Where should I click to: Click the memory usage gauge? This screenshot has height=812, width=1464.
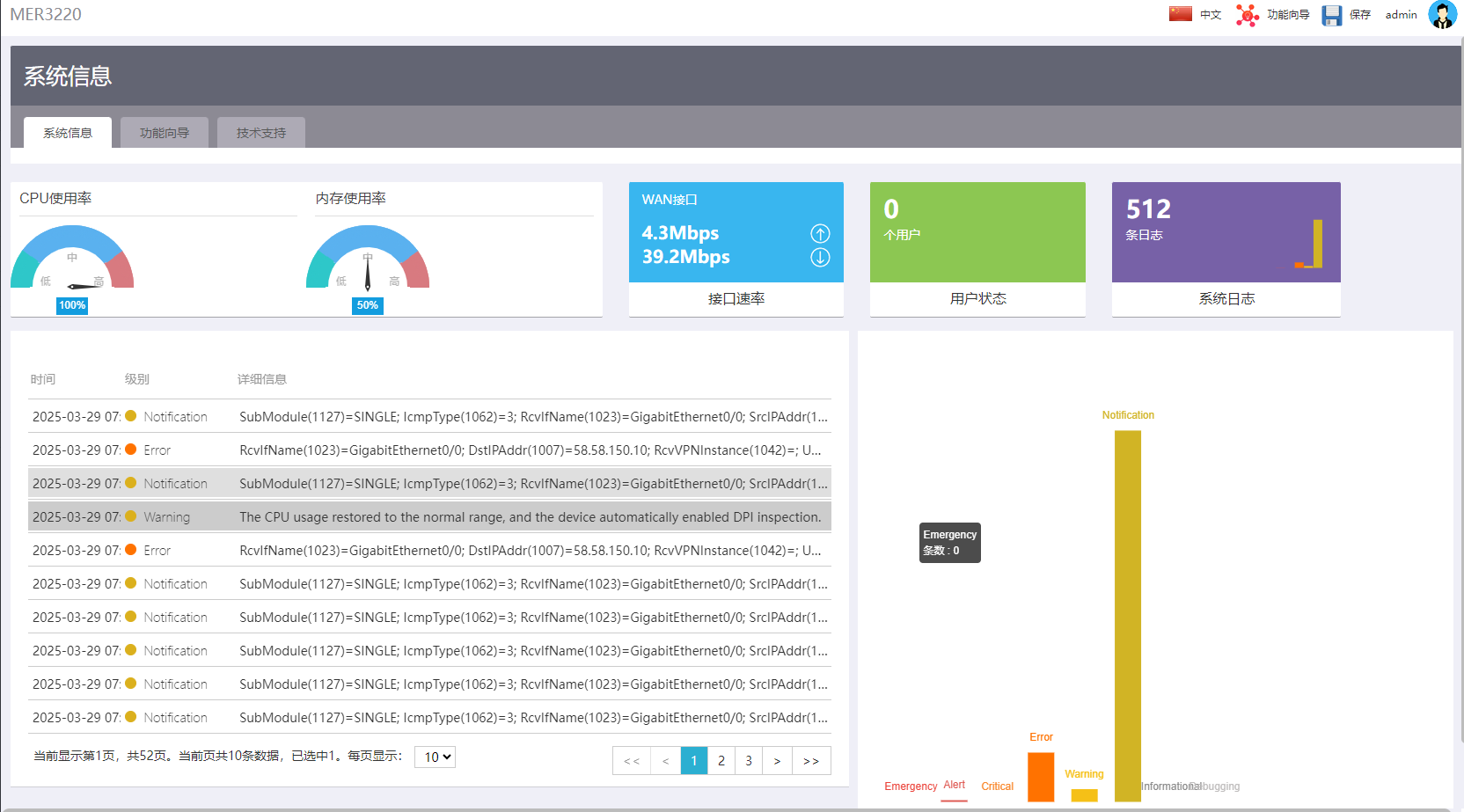pos(368,259)
